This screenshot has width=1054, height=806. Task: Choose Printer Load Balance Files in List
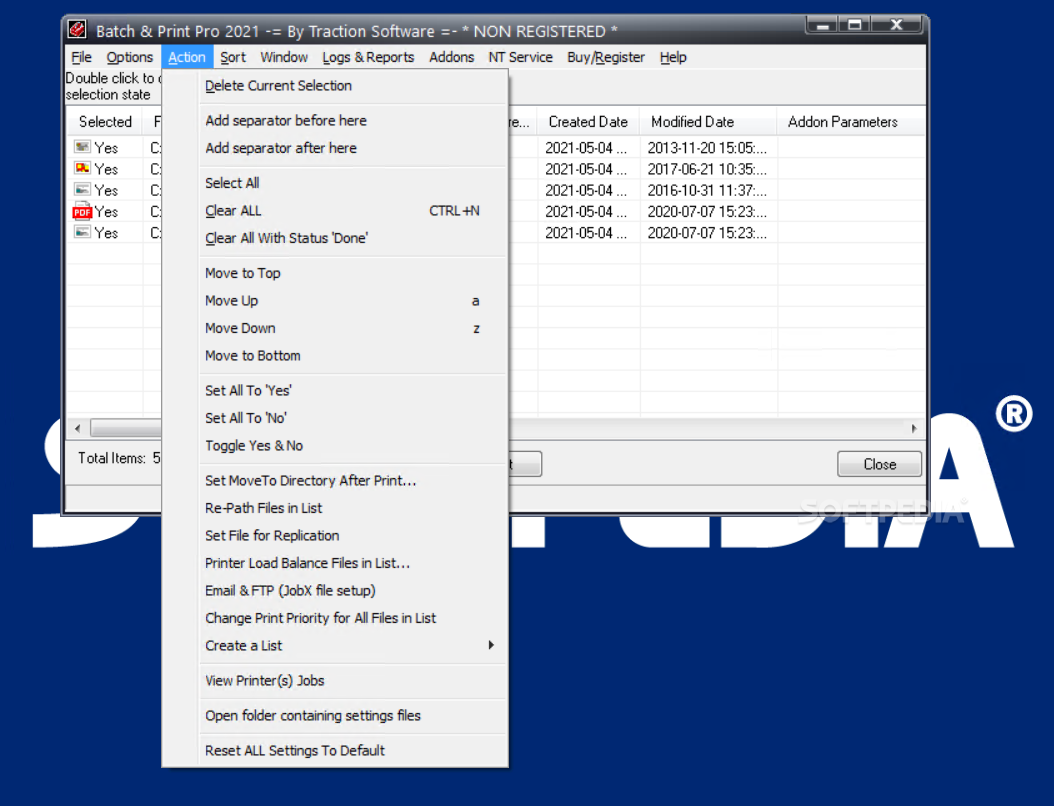click(335, 563)
